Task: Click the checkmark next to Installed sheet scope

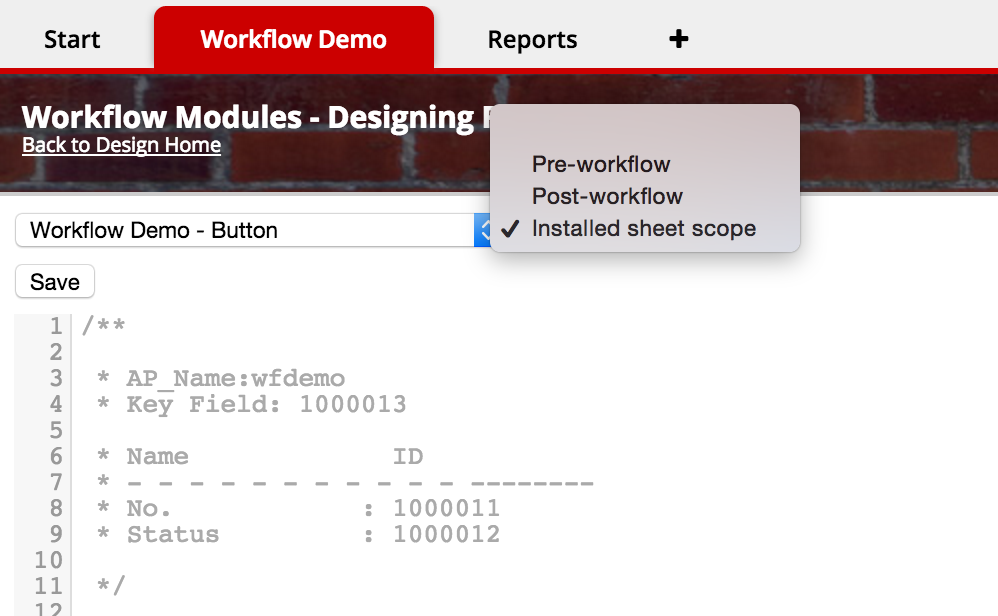Action: click(510, 228)
